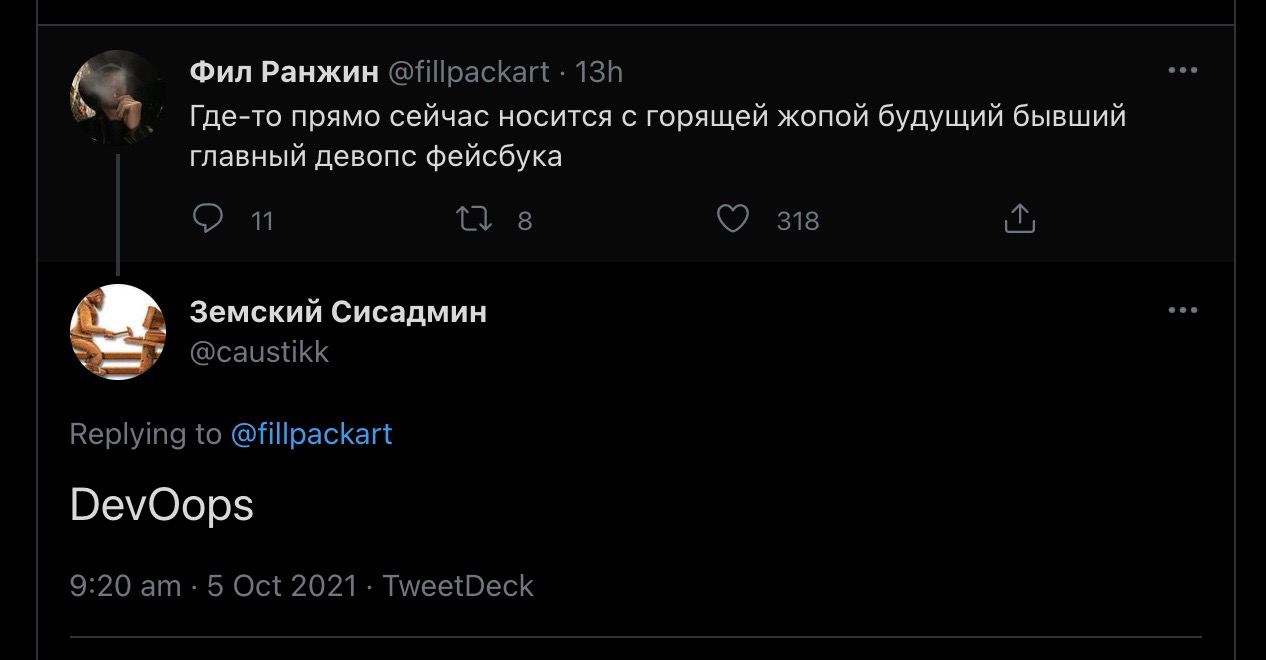Click the DevOops reply text

coord(162,506)
